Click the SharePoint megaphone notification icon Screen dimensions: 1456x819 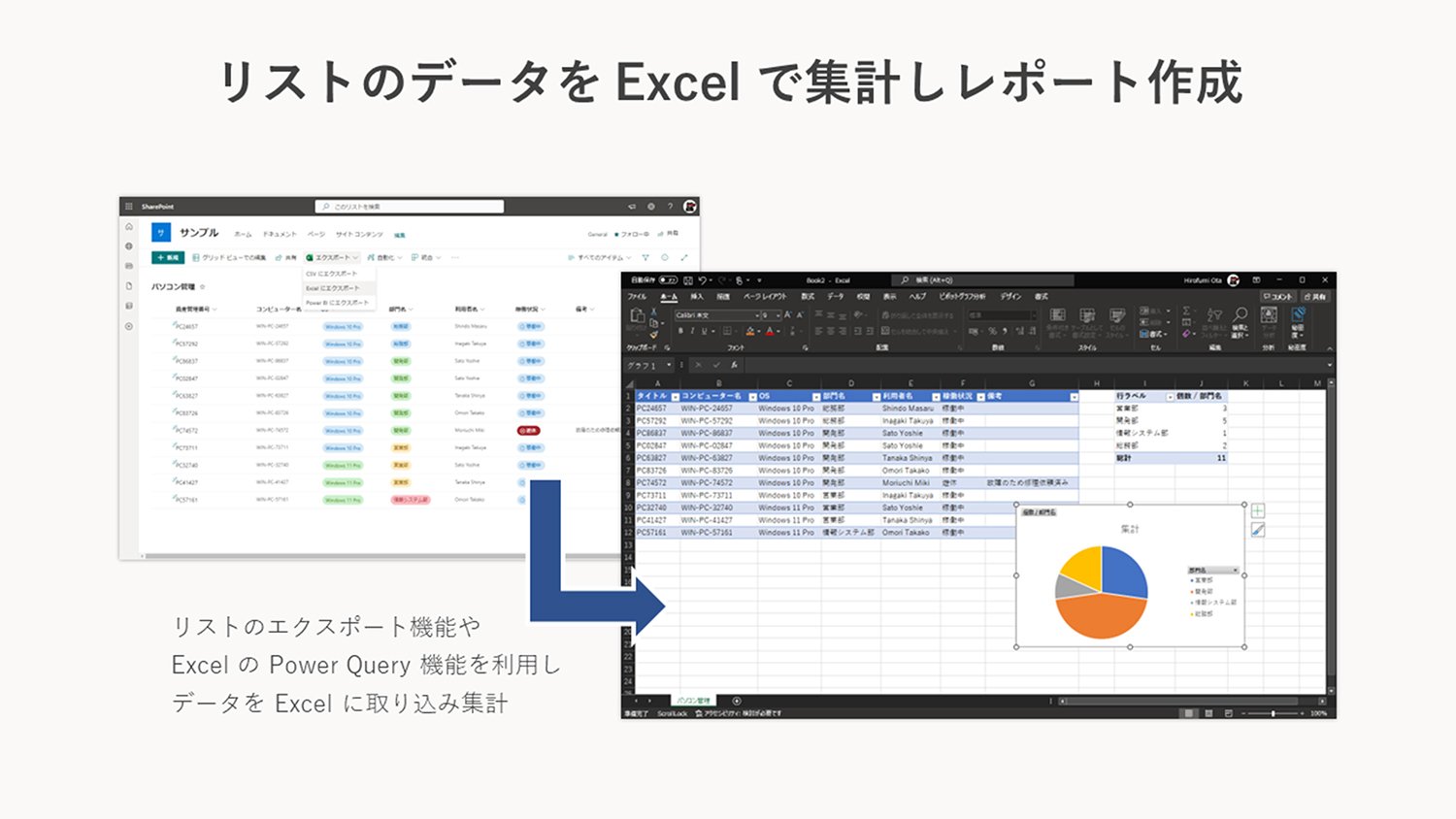point(632,207)
